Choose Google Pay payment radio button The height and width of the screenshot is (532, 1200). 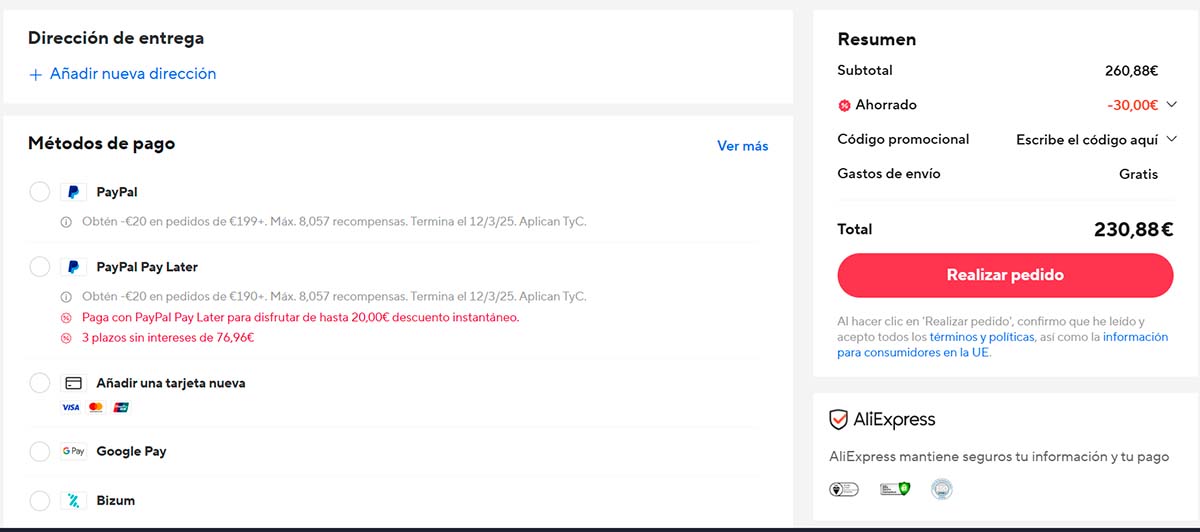pos(40,451)
